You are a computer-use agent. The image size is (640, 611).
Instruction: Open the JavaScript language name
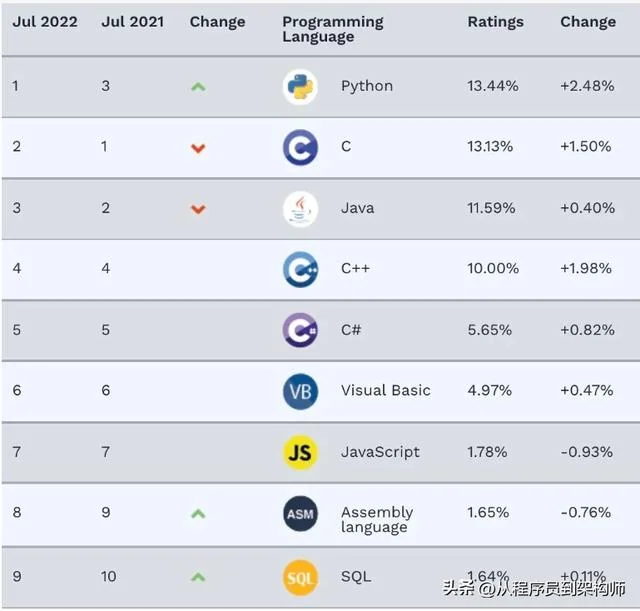click(x=380, y=452)
